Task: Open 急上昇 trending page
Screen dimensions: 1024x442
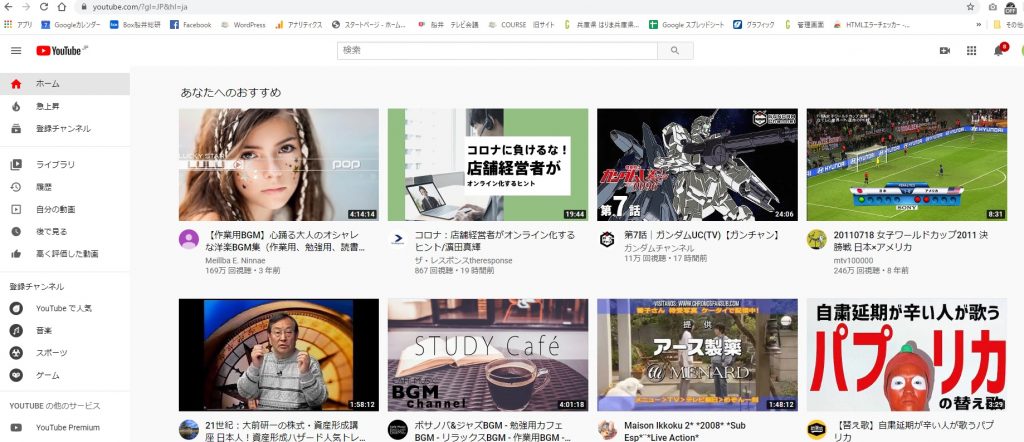Action: 65,106
